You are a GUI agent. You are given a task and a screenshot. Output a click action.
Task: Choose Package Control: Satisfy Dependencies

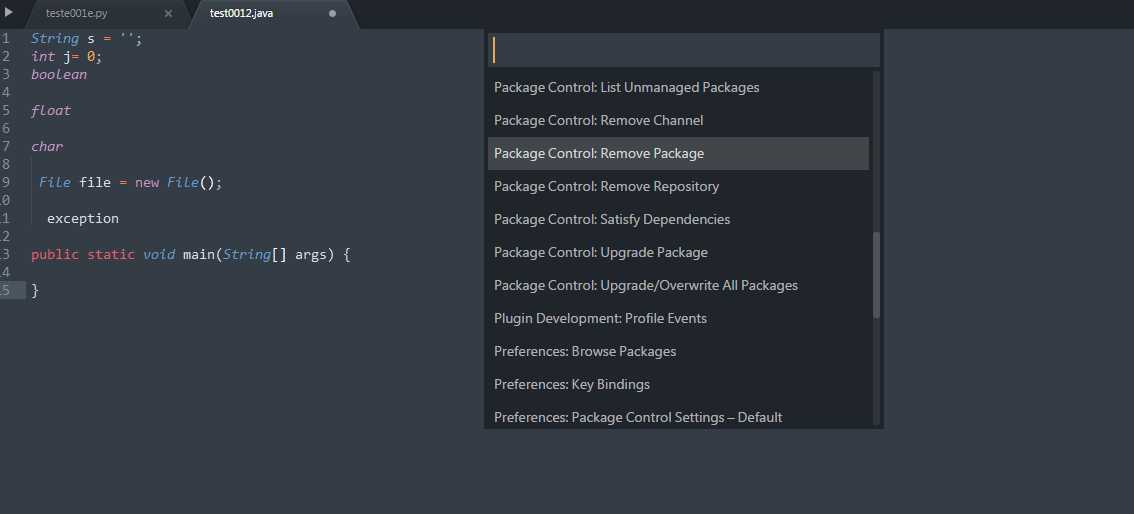point(612,220)
